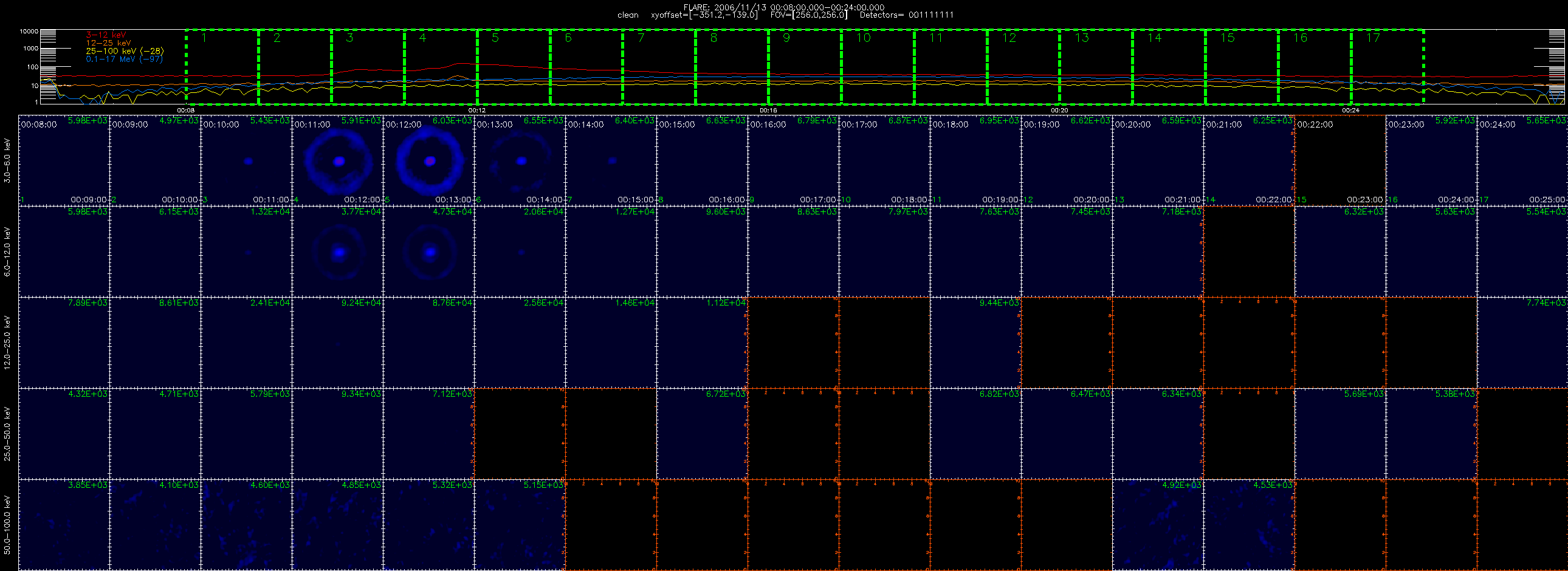1568x571 pixels.
Task: Open the 6.0-12.0 keV image labeled 1.32E+04
Action: point(247,251)
